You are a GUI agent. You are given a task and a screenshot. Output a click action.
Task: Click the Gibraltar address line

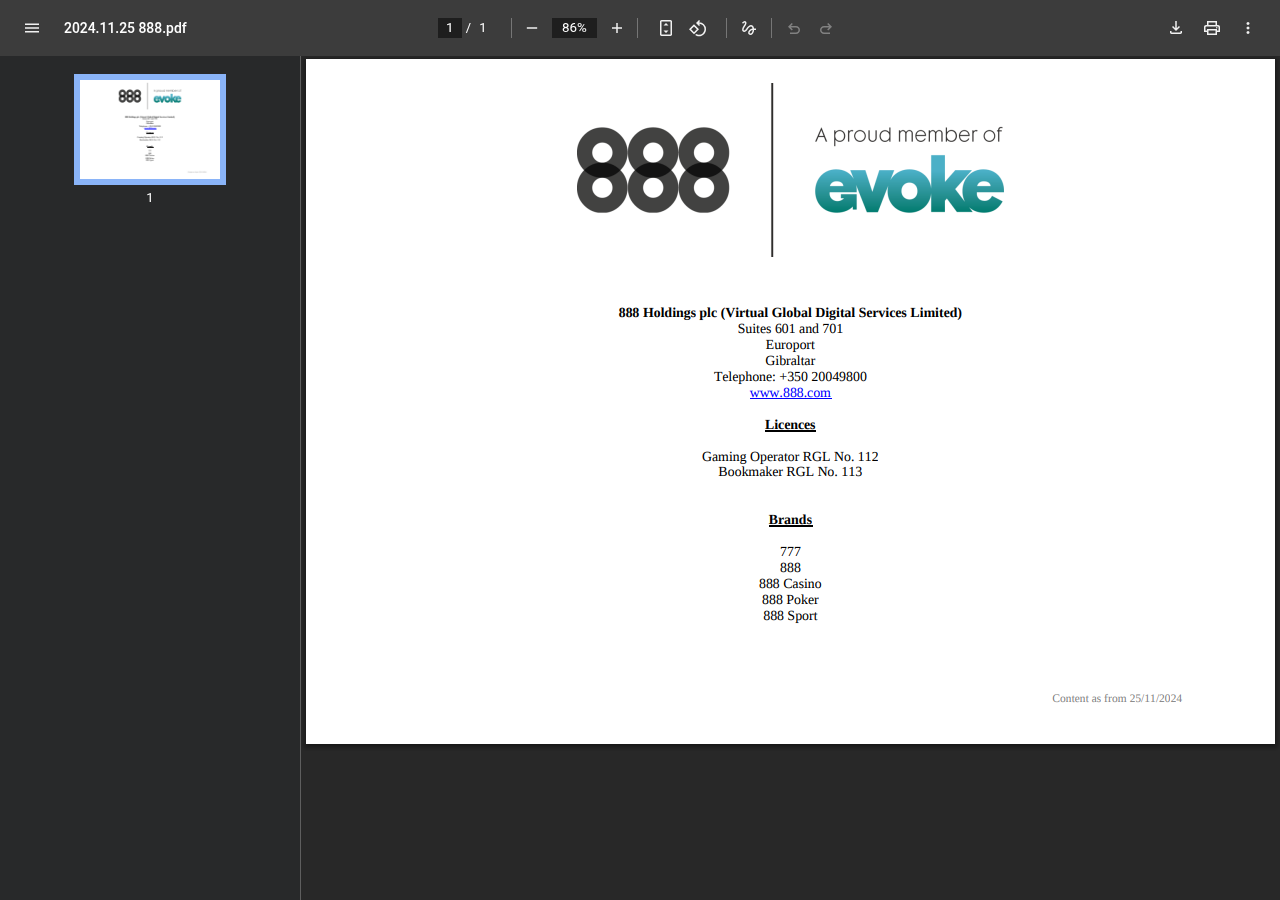(x=790, y=361)
